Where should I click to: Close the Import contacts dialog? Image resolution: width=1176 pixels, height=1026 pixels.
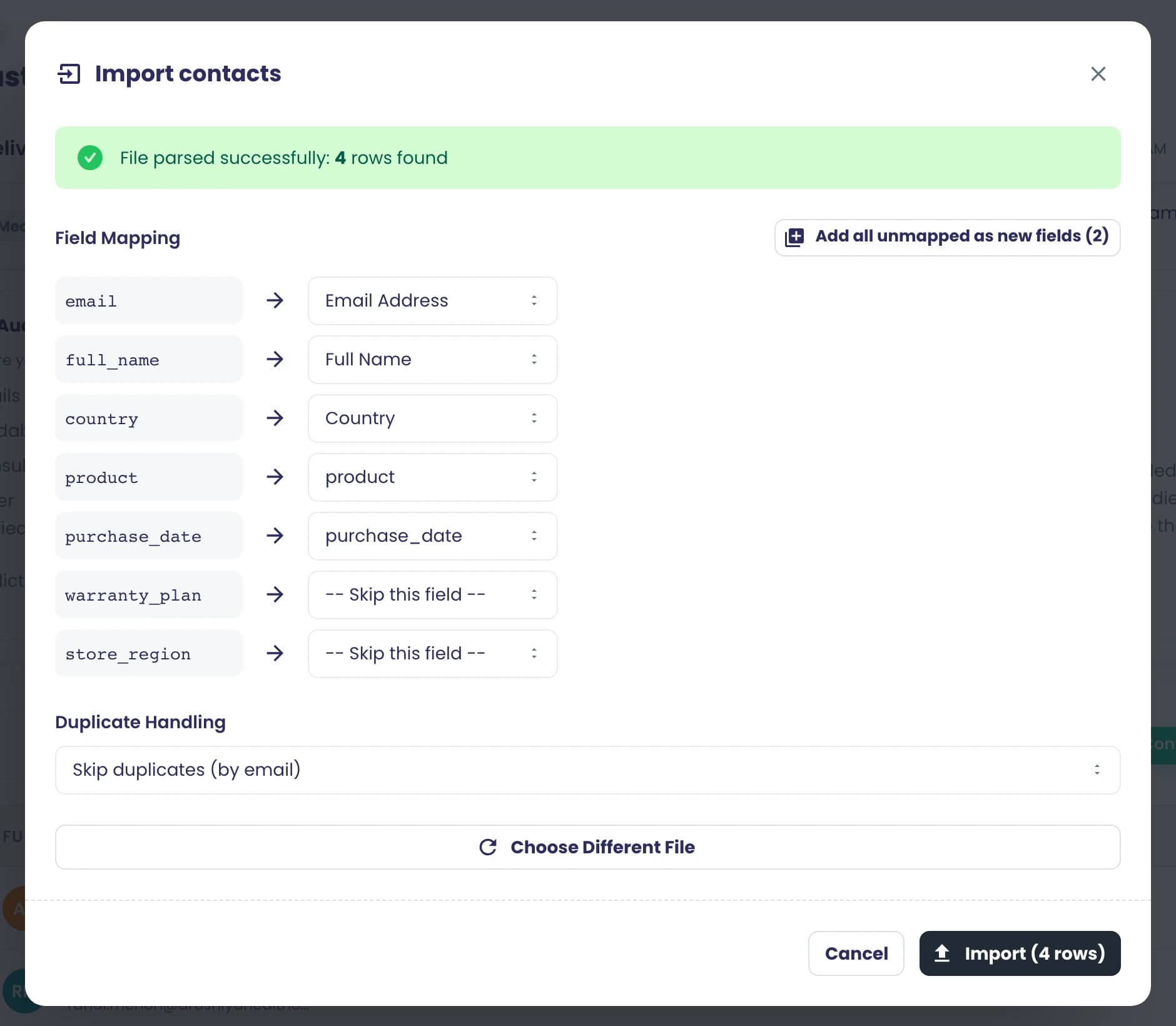[1098, 74]
